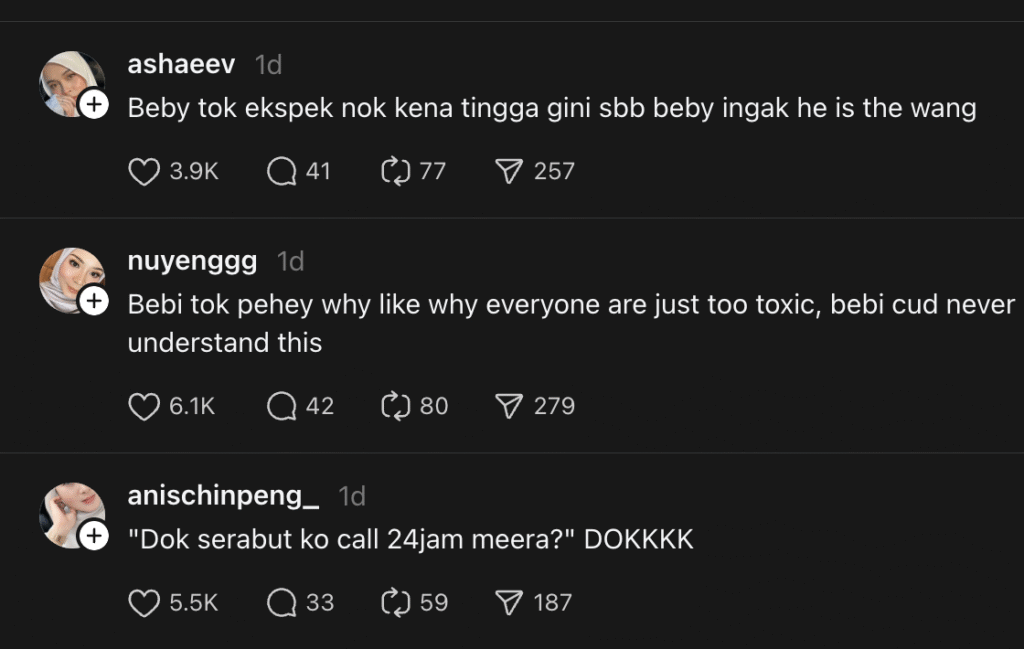Open the 42 replies on nuyenggg's post
1024x649 pixels.
coord(282,406)
